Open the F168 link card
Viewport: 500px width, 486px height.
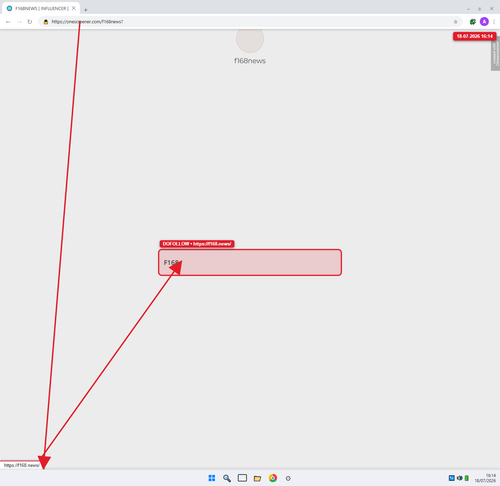[x=250, y=262]
